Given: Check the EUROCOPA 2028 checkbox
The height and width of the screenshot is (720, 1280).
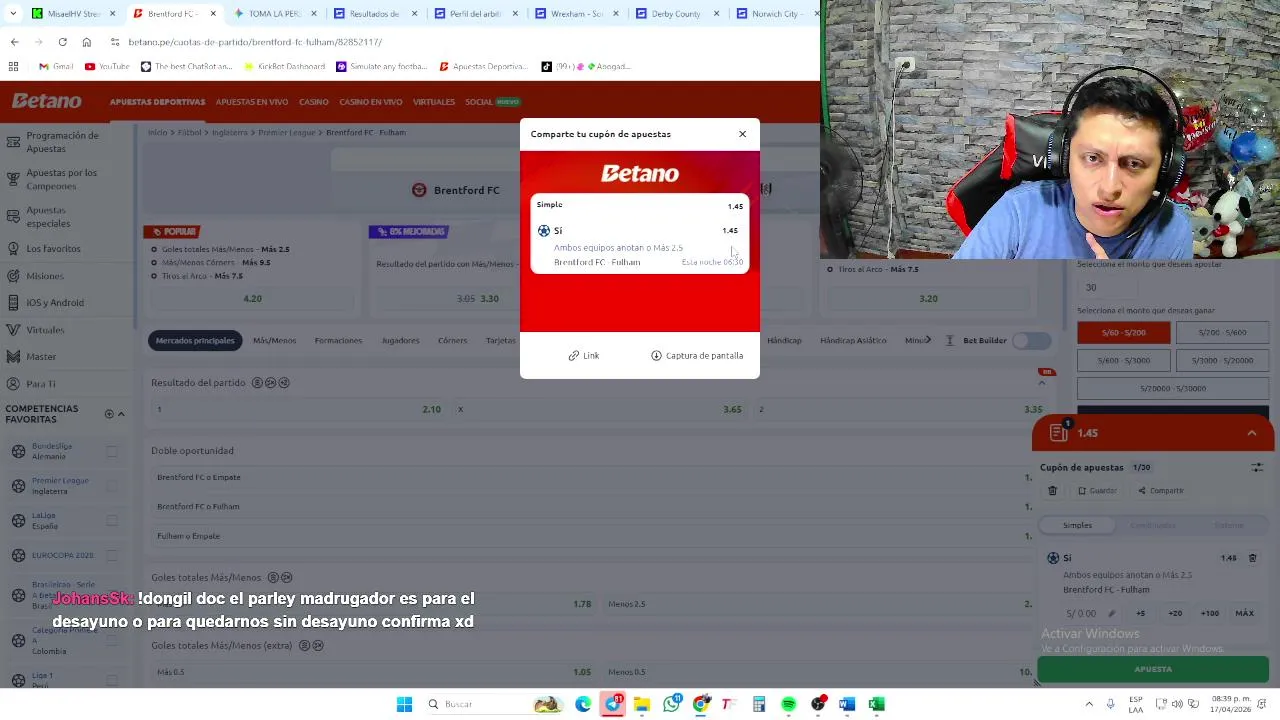Looking at the screenshot, I should (112, 555).
